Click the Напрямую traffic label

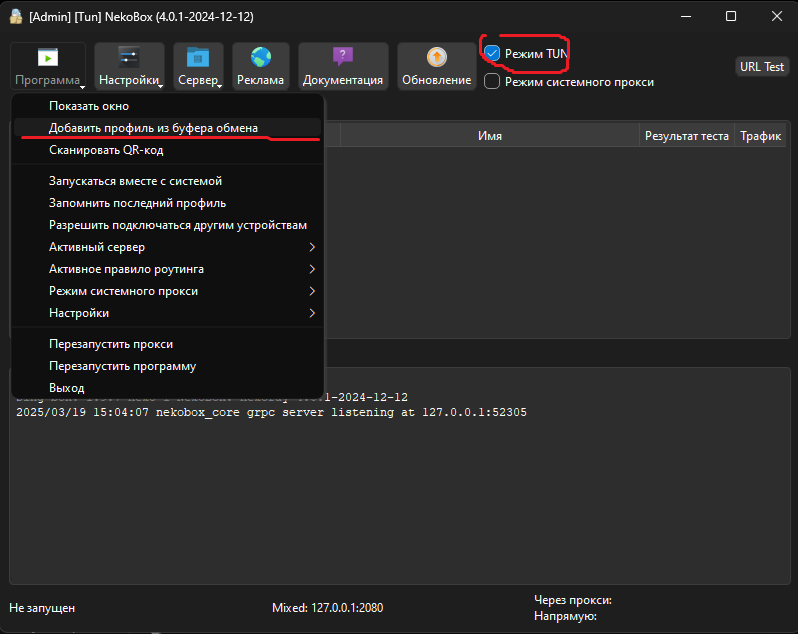pos(565,616)
